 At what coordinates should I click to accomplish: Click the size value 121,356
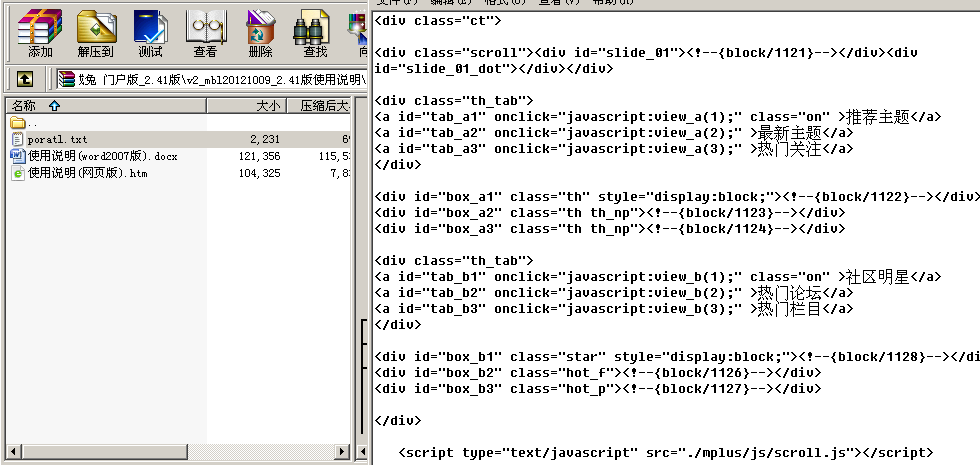260,156
